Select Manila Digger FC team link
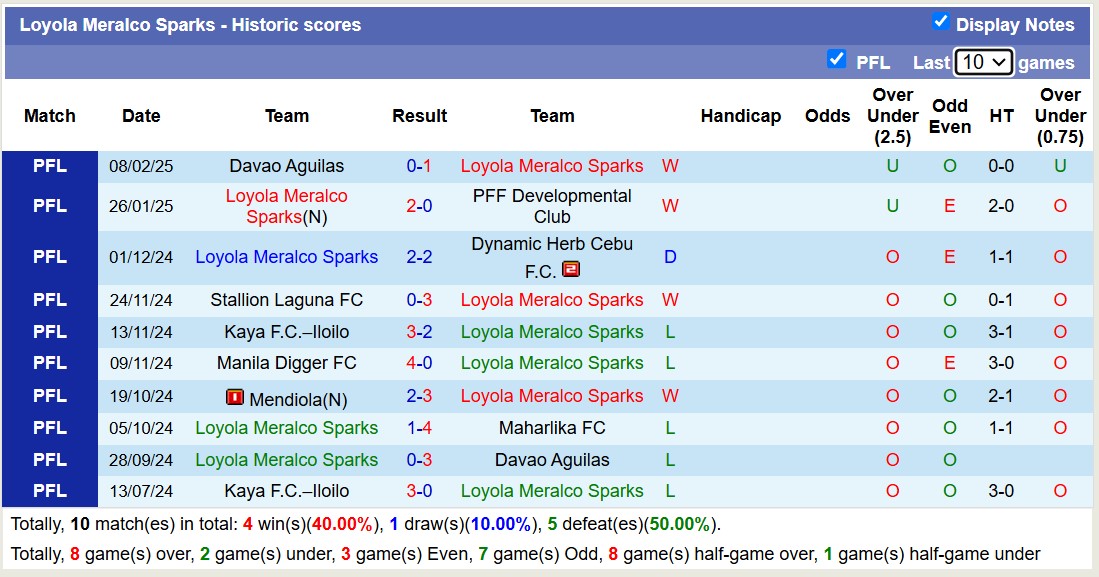The width and height of the screenshot is (1099, 577). pos(286,363)
